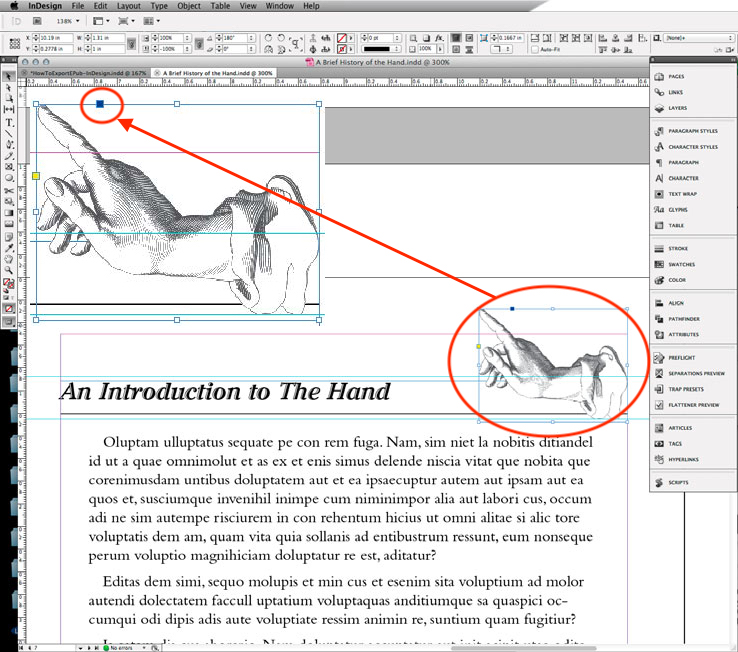
Task: Pick the Eyedropper tool
Action: [9, 246]
